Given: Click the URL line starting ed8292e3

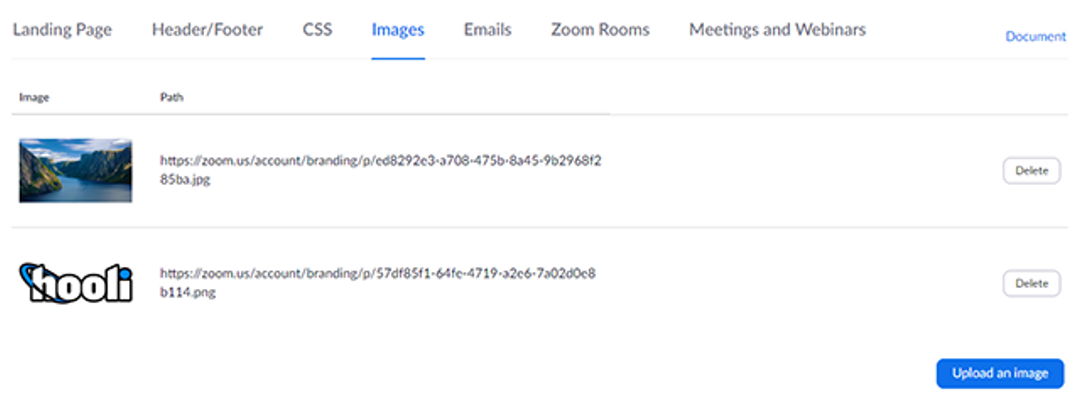Looking at the screenshot, I should coord(381,161).
